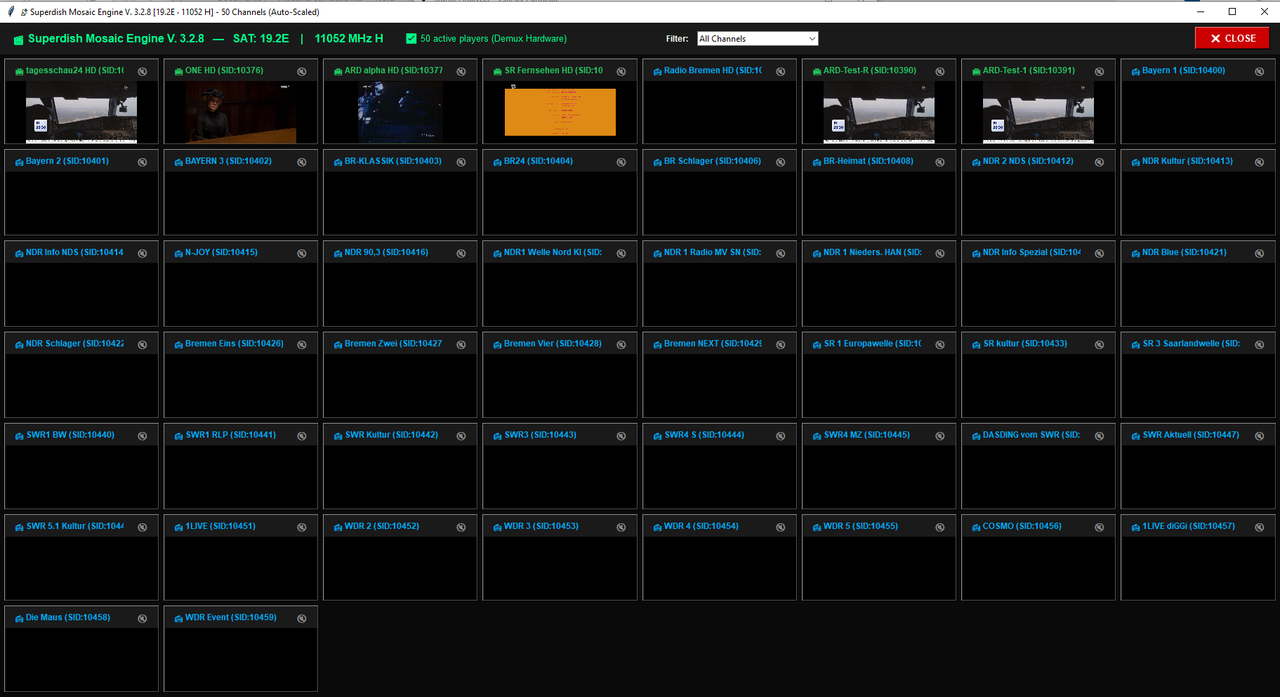Screen dimensions: 1280x697
Task: Click the speaker icon on 1LIVE
Action: point(302,527)
